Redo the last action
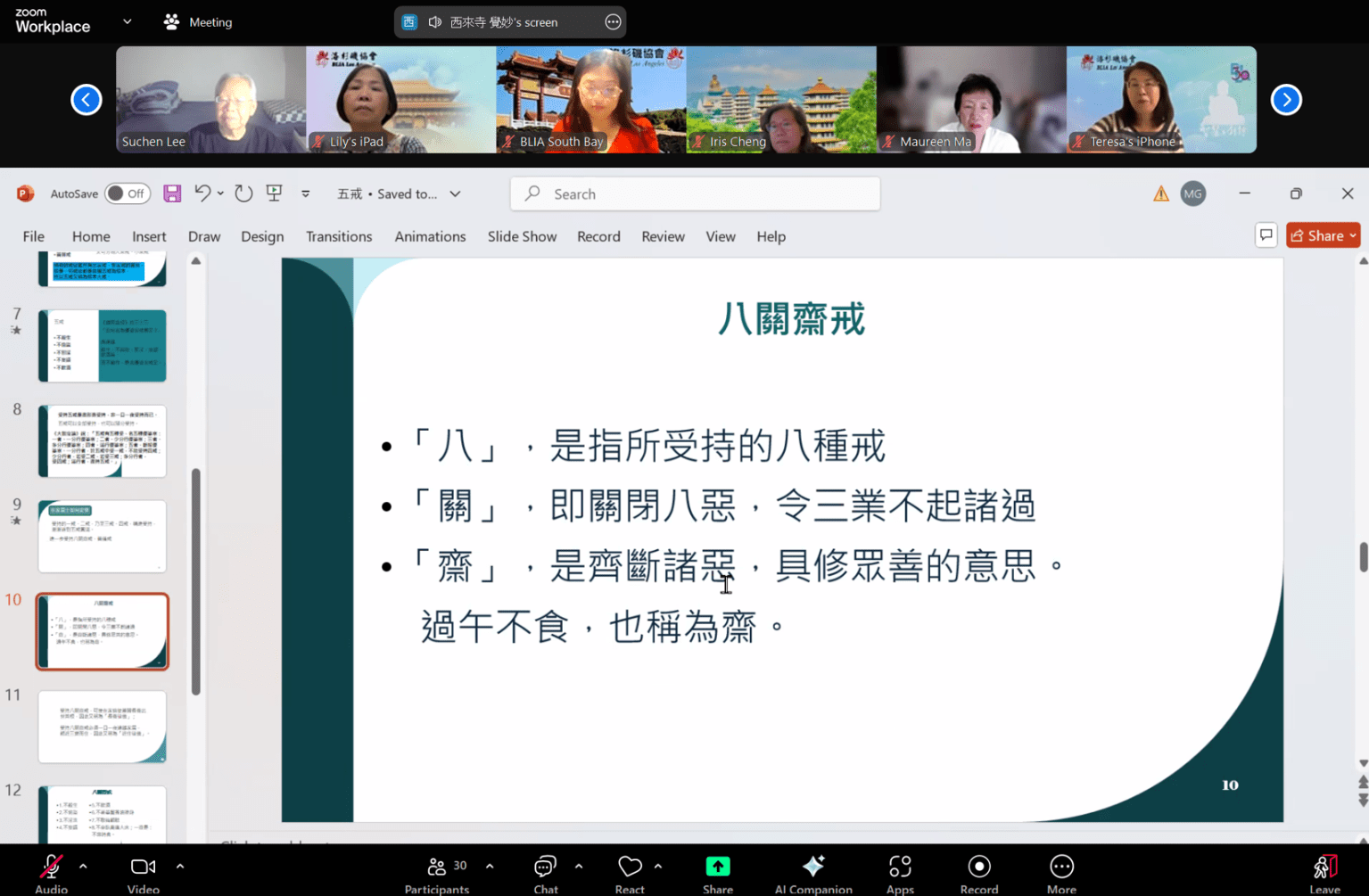The image size is (1369, 896). click(x=242, y=193)
